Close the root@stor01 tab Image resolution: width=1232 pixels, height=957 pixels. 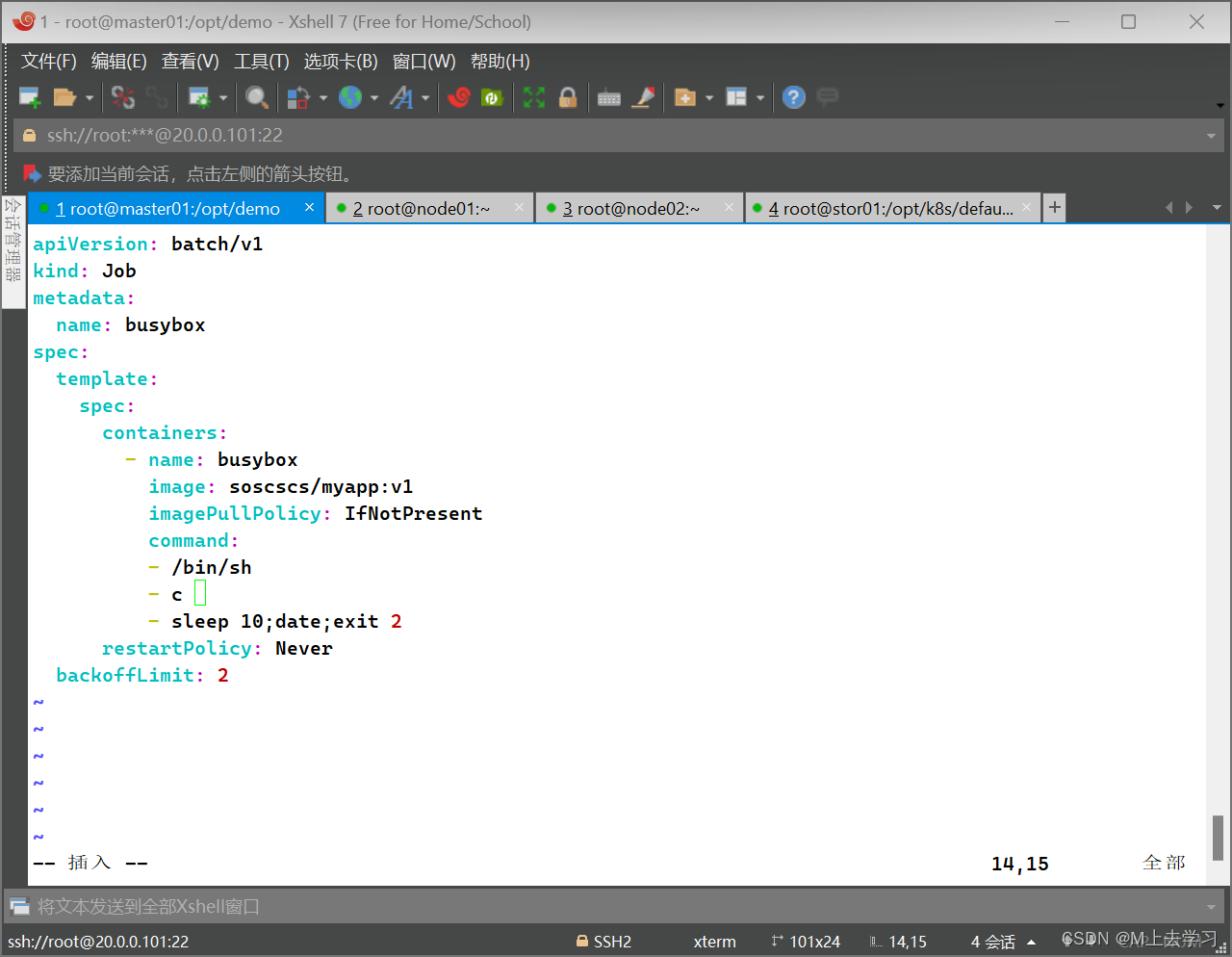(x=1027, y=207)
